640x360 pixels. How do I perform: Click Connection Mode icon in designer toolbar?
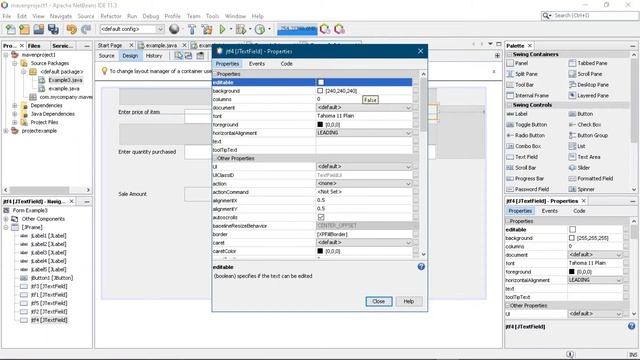tap(189, 56)
